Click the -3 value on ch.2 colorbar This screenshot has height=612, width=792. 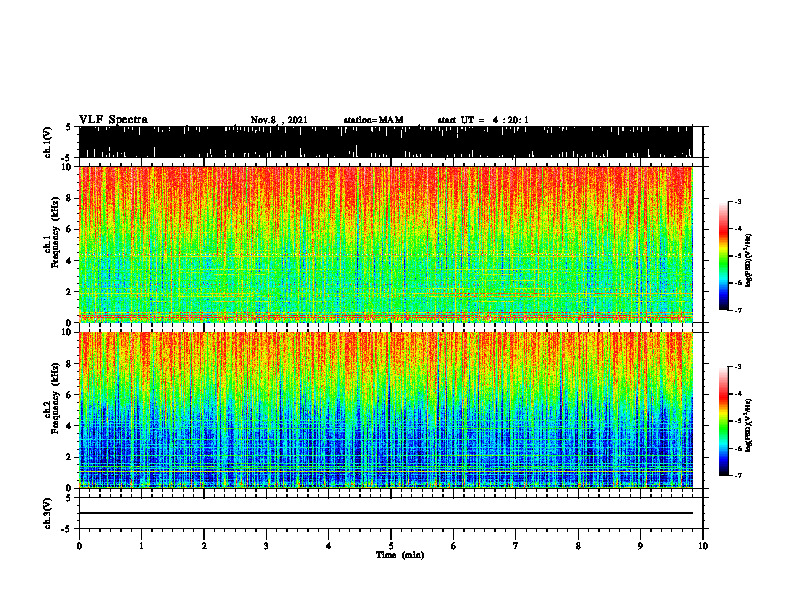738,367
